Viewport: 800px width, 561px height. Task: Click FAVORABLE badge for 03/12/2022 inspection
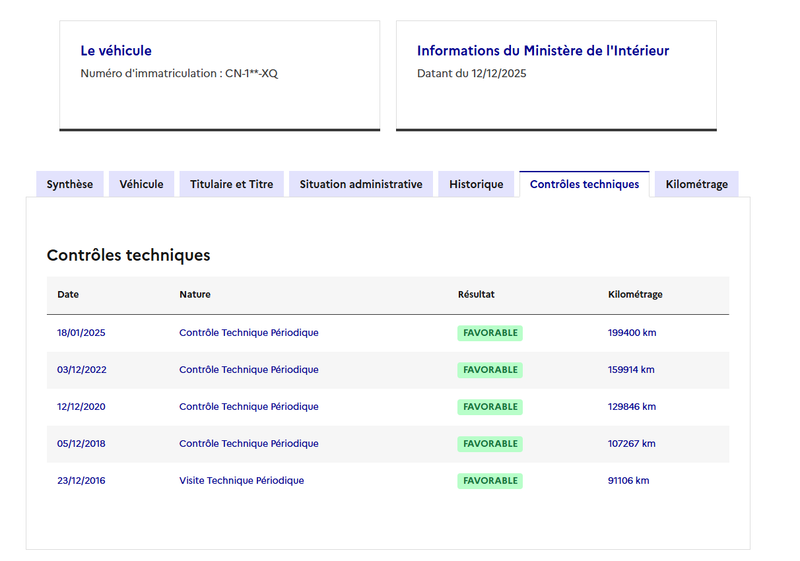pos(490,370)
